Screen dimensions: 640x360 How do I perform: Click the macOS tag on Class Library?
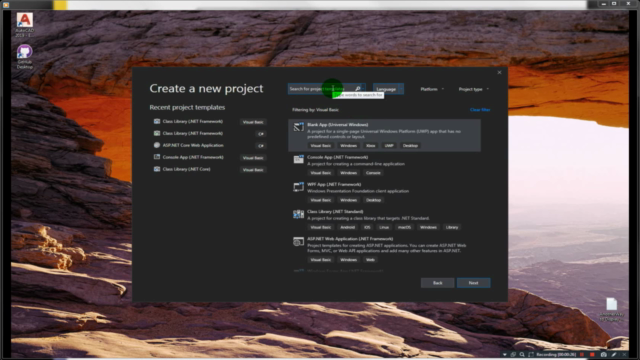pos(404,227)
